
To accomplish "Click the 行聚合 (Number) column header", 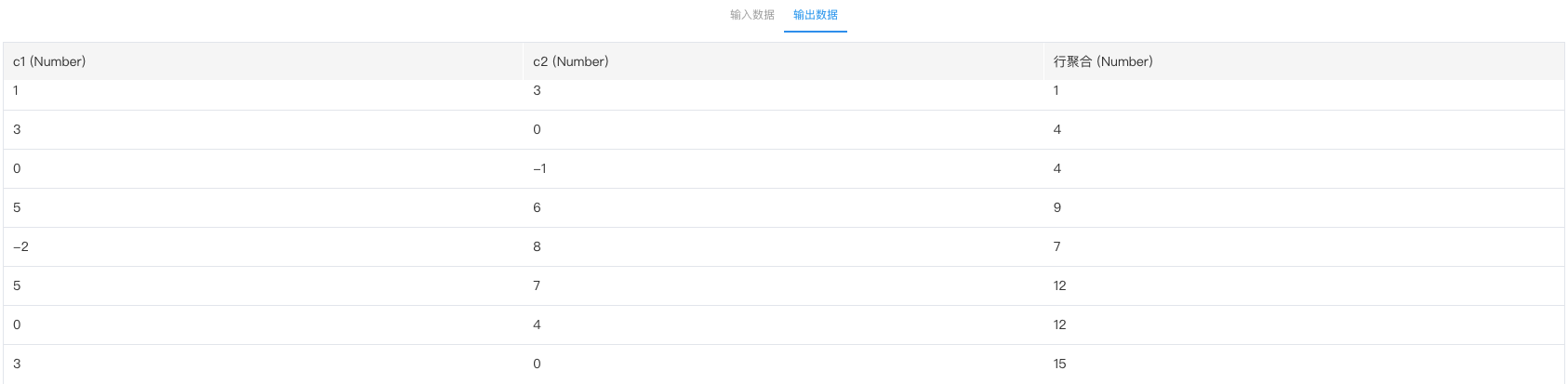I will point(1304,61).
